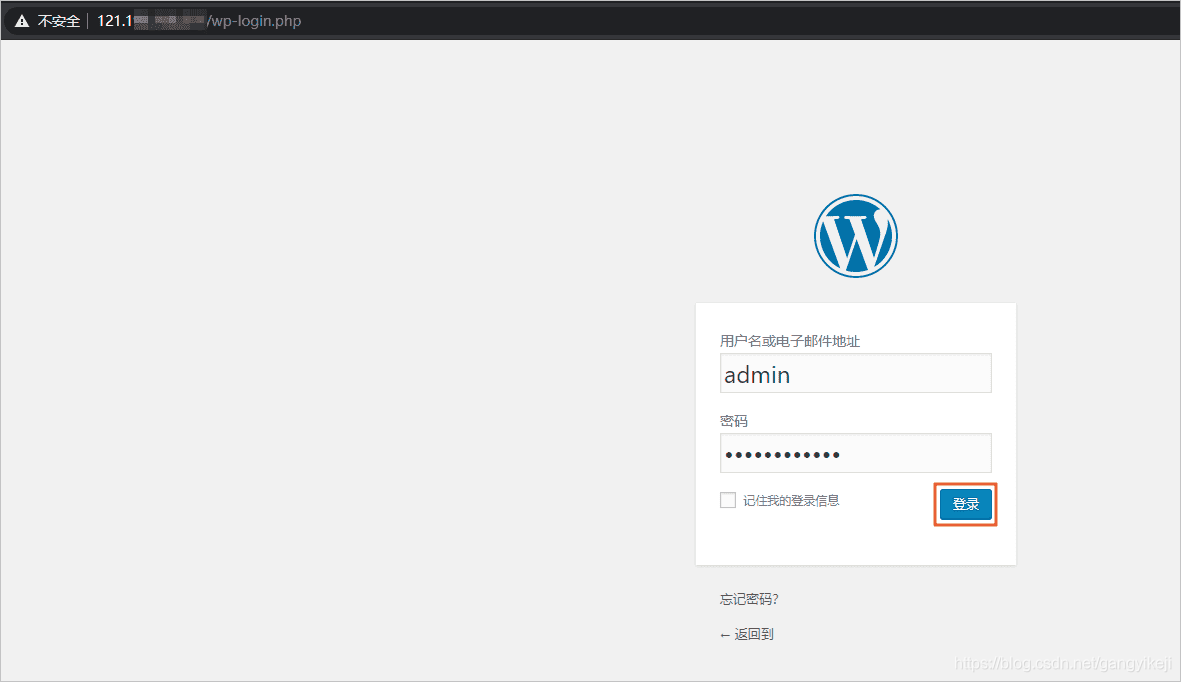This screenshot has height=682, width=1181.
Task: Focus the username field containing admin
Action: (x=856, y=373)
